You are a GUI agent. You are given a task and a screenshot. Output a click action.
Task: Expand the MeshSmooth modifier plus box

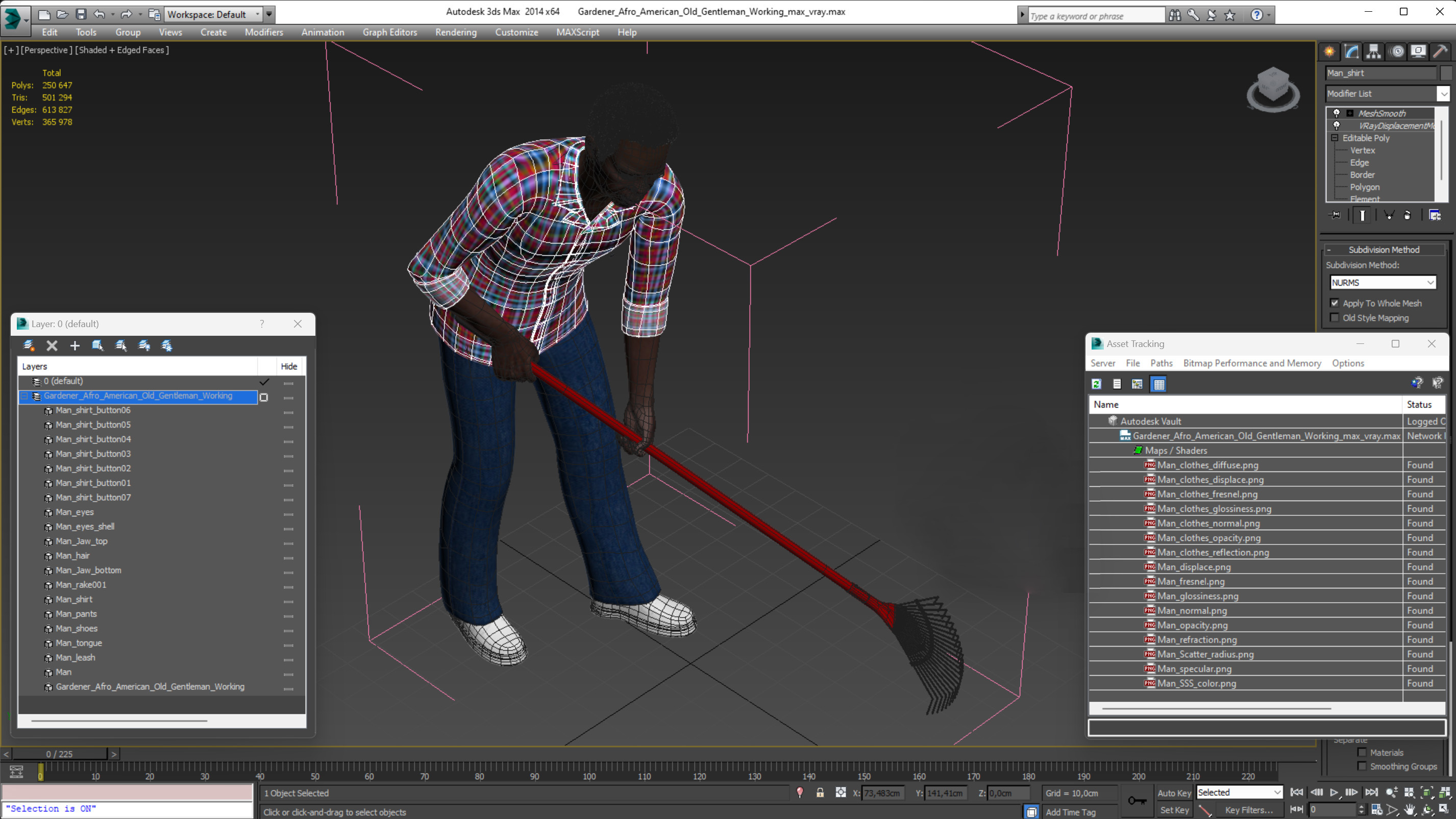1350,113
